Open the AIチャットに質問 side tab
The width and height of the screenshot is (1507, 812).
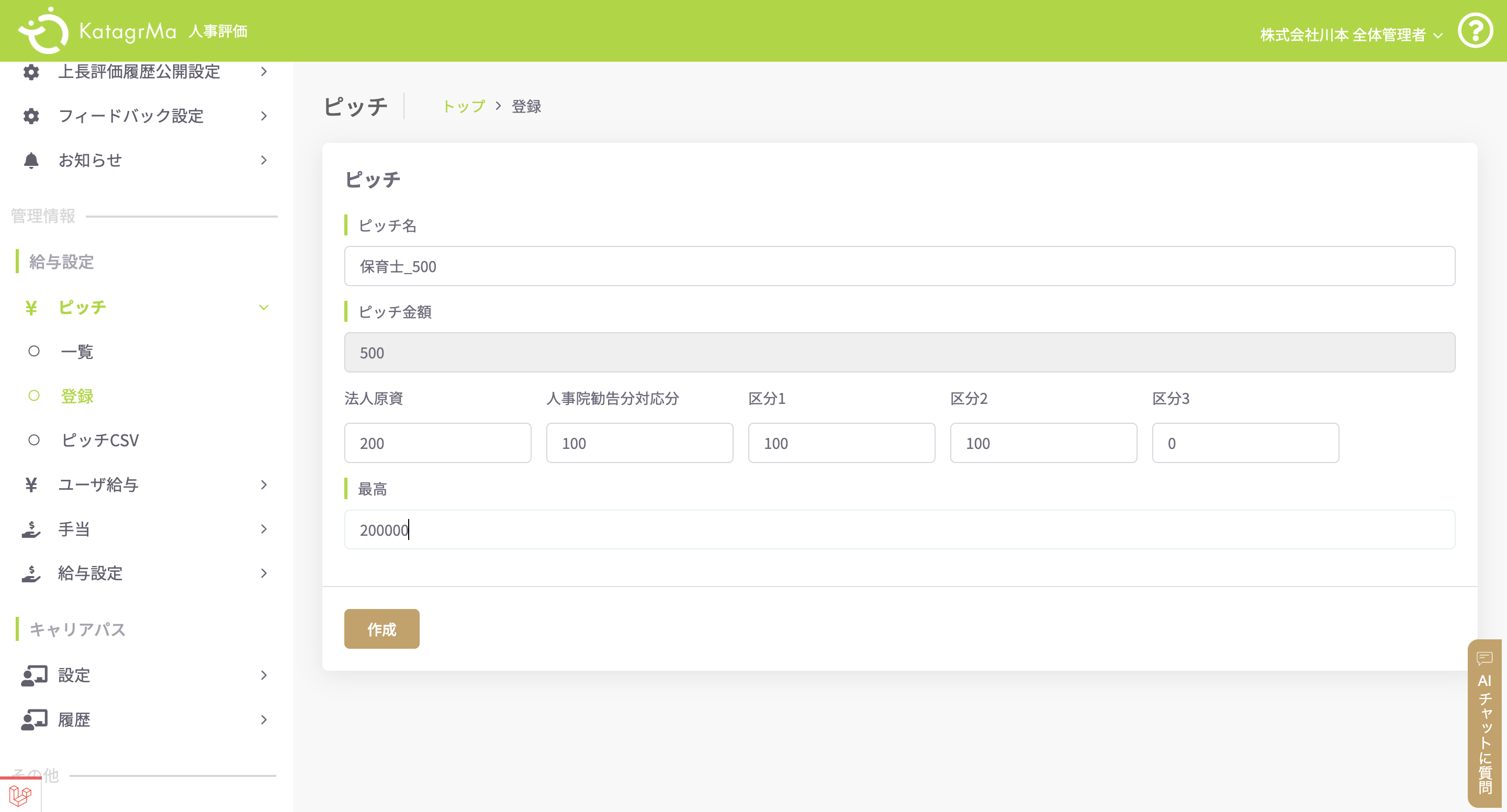coord(1486,723)
